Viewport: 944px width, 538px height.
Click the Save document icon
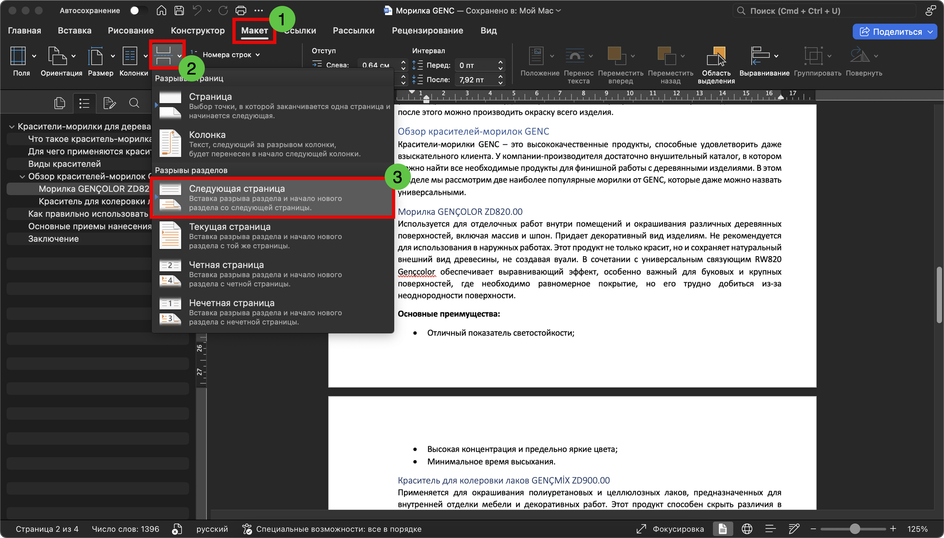click(x=179, y=10)
